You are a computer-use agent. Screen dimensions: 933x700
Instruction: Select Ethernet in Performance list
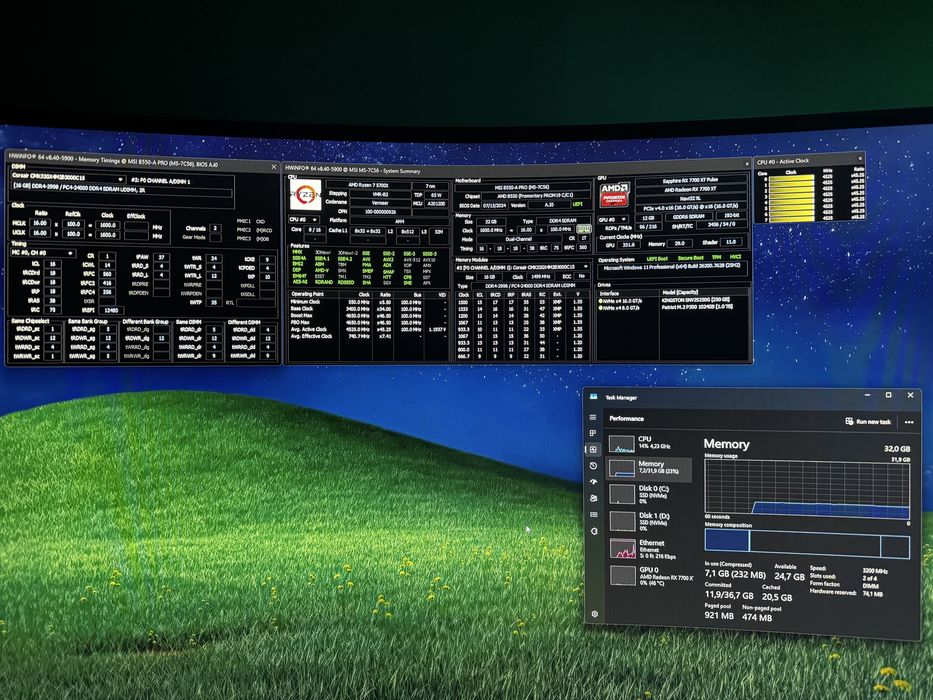(650, 549)
